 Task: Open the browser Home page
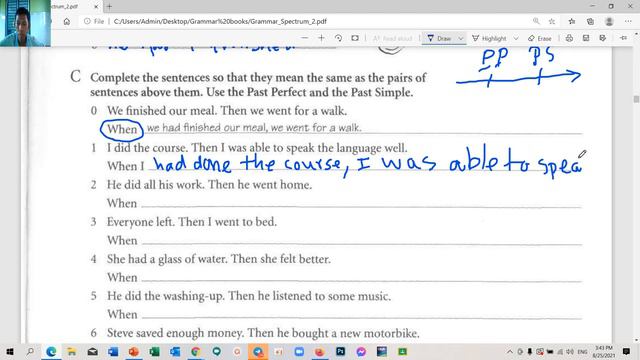tap(67, 21)
